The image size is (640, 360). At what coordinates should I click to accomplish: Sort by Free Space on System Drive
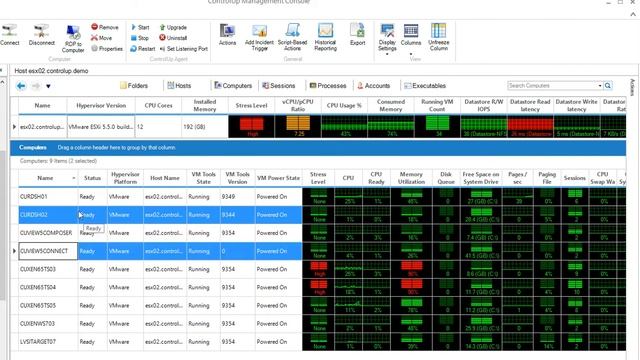tap(481, 178)
